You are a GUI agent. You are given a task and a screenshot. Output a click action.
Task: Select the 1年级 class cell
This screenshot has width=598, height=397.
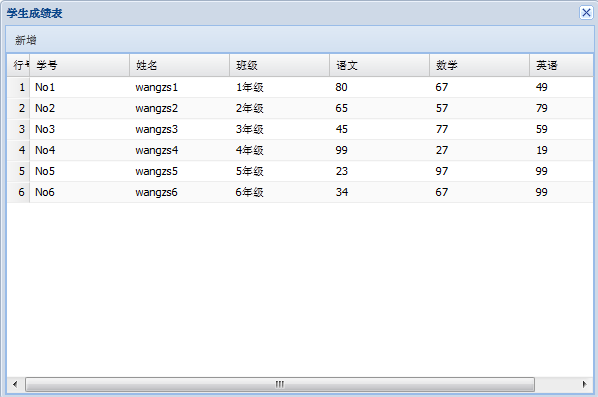click(x=280, y=87)
